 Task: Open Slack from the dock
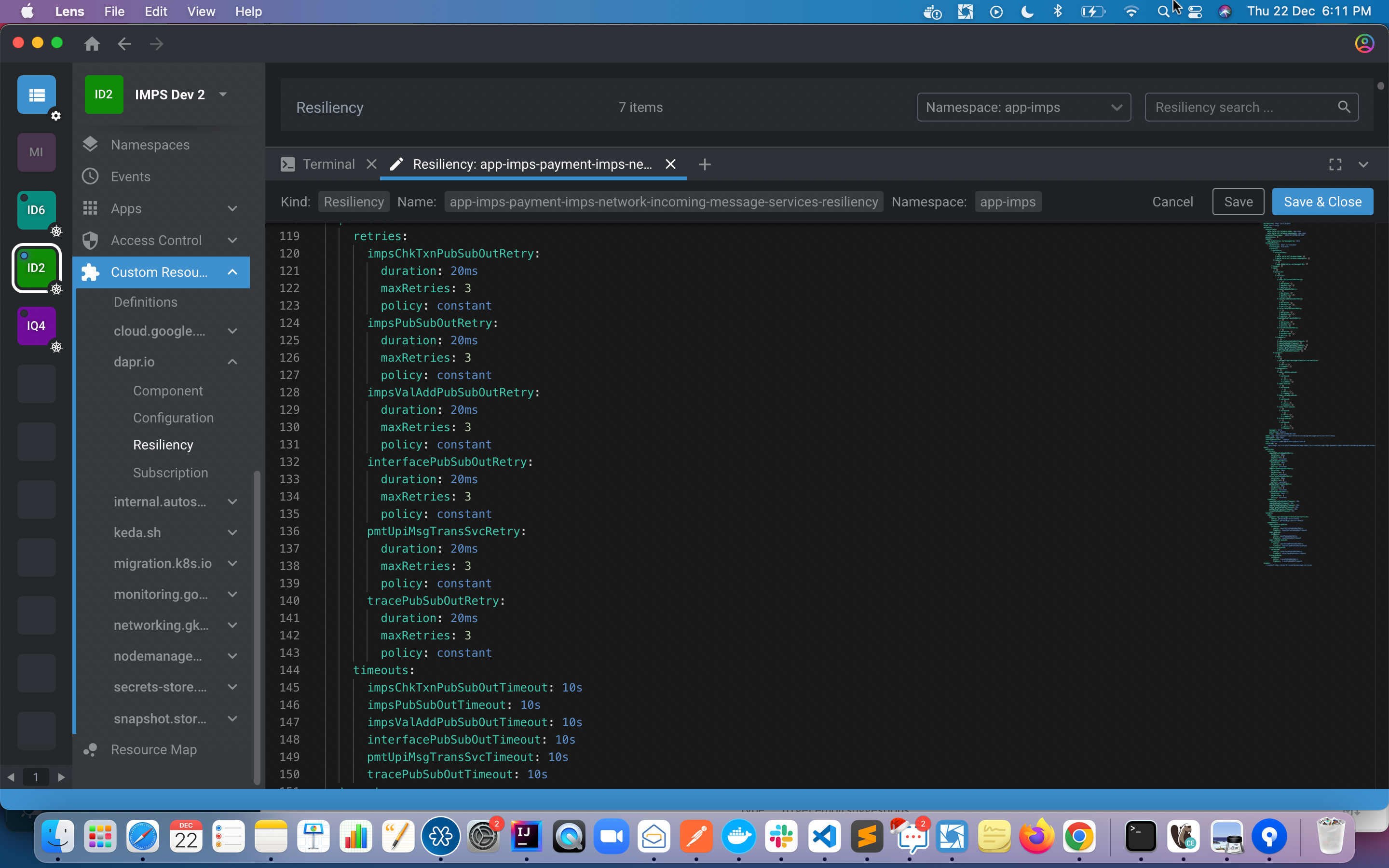point(781,837)
